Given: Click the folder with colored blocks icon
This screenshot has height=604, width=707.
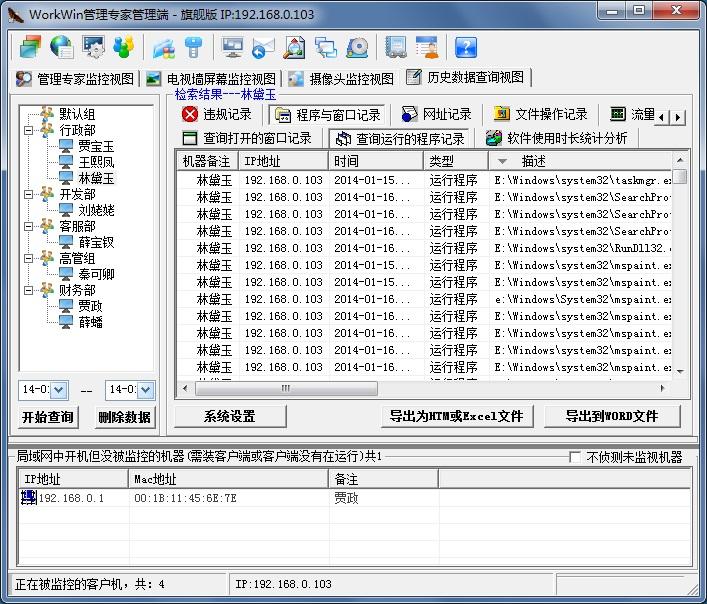Looking at the screenshot, I should (164, 48).
